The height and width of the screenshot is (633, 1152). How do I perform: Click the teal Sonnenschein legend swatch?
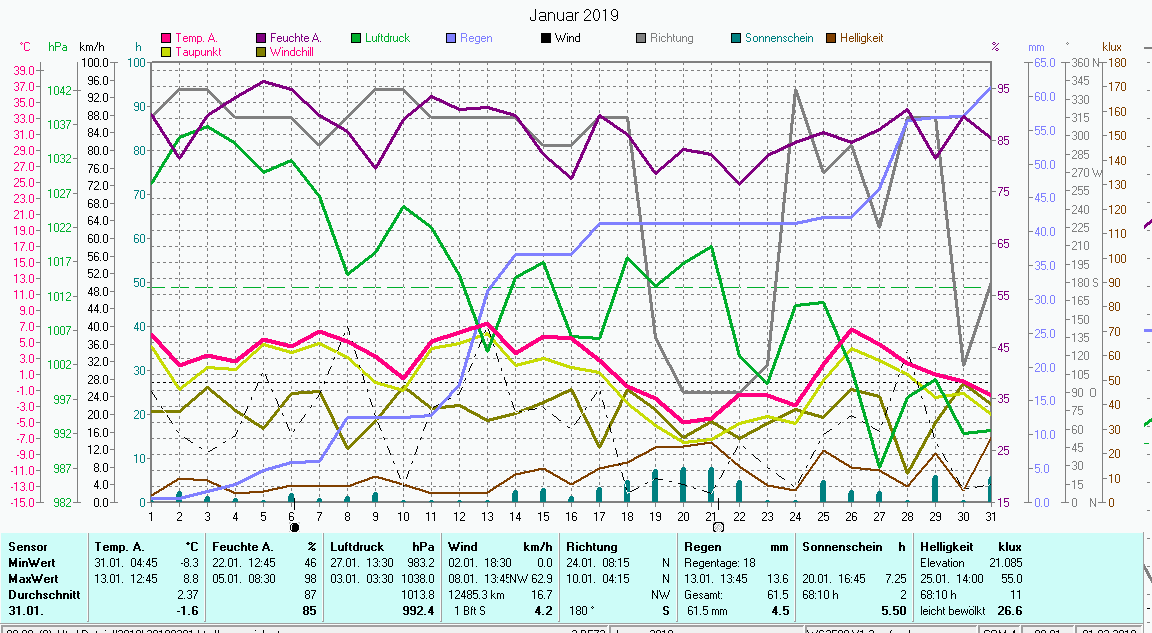pos(736,38)
